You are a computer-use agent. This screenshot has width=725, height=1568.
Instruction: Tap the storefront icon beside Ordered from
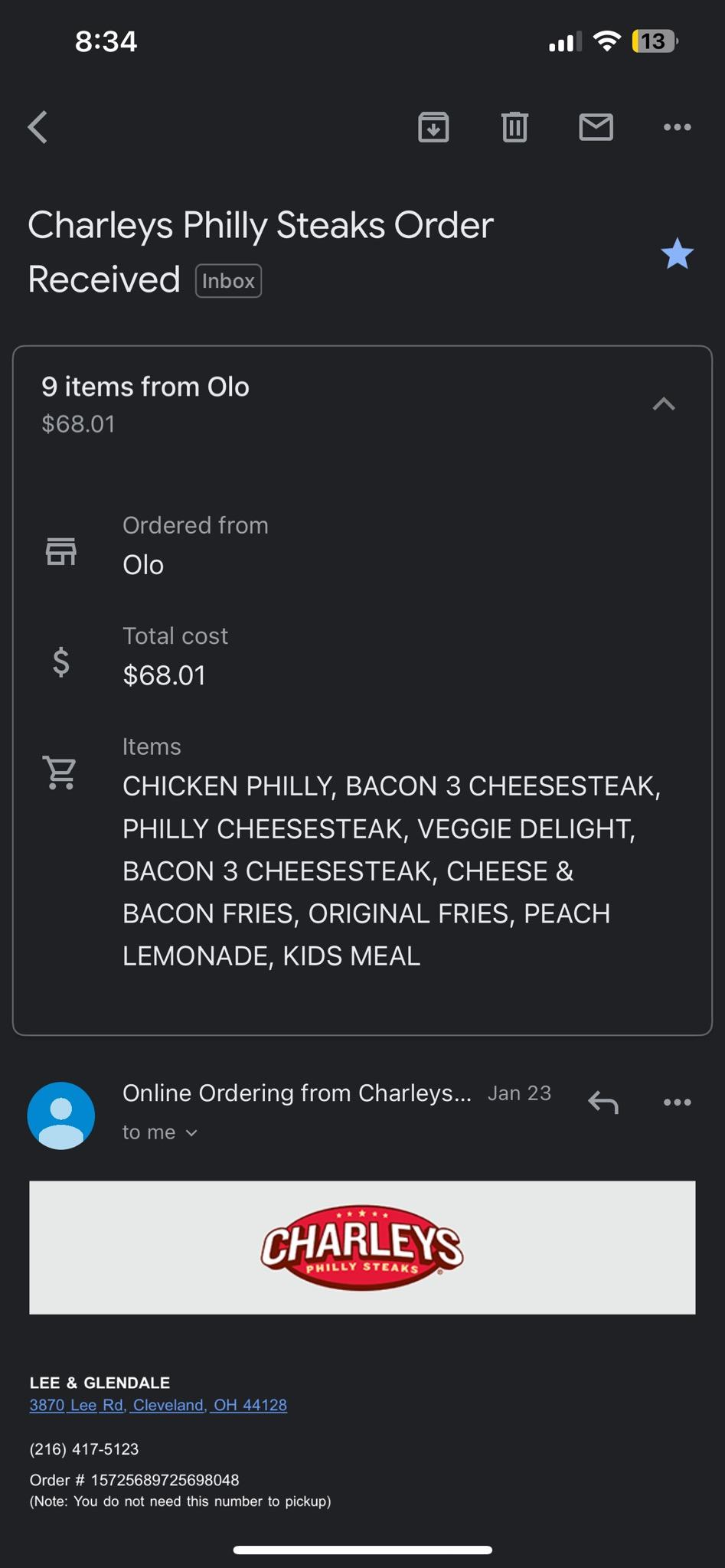click(61, 551)
